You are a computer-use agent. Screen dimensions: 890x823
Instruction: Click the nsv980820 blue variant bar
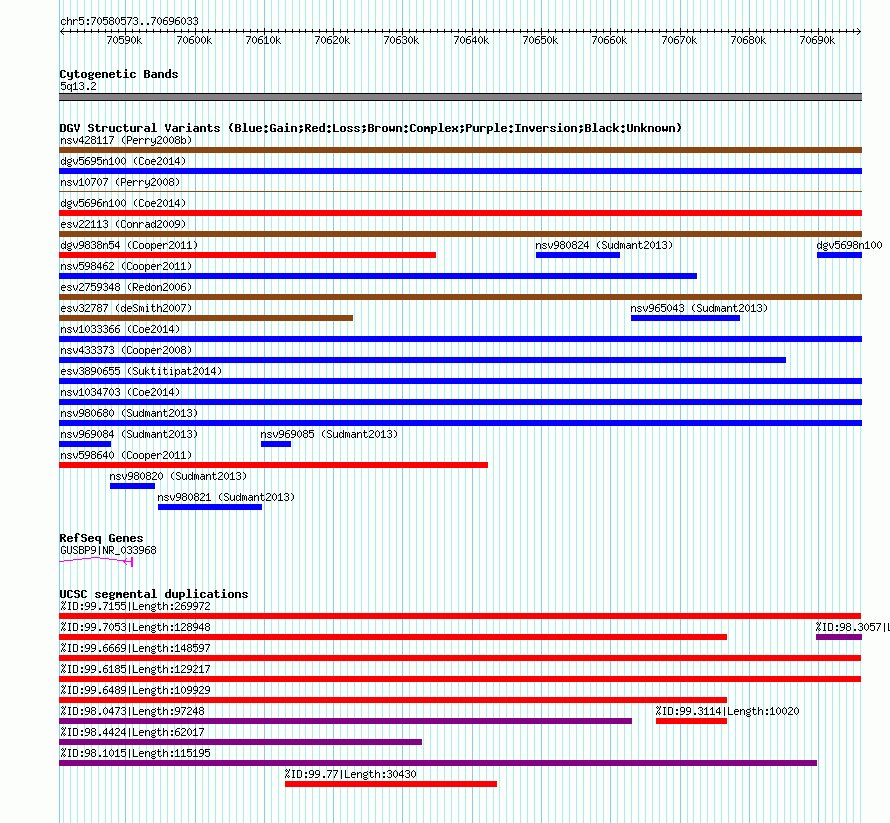[132, 486]
